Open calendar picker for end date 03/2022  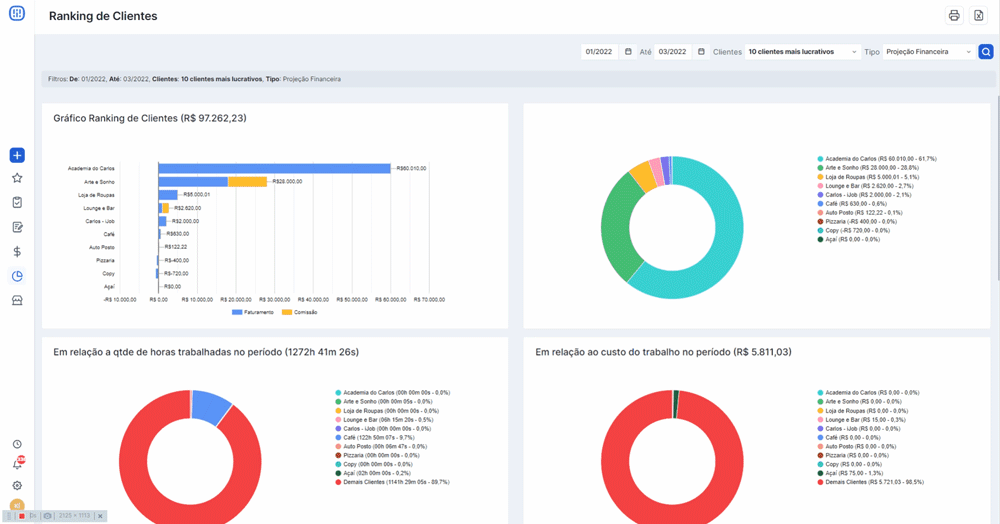701,52
